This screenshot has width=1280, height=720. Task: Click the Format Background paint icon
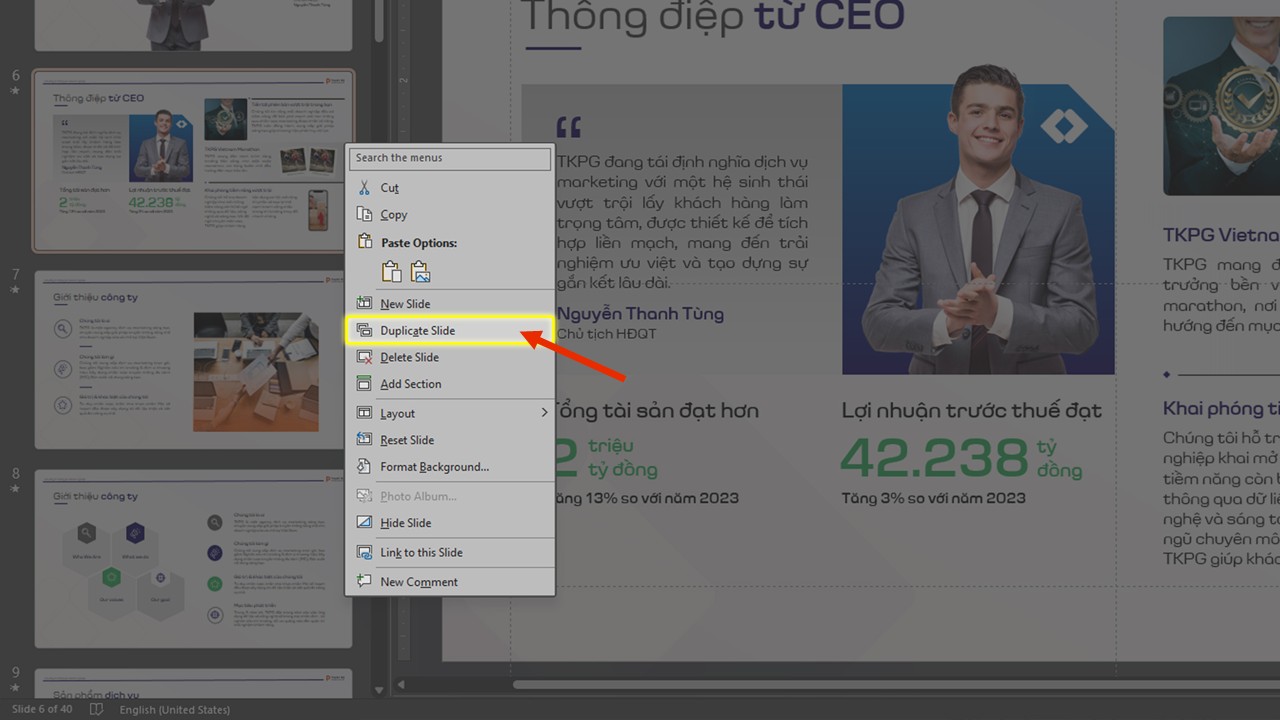366,466
